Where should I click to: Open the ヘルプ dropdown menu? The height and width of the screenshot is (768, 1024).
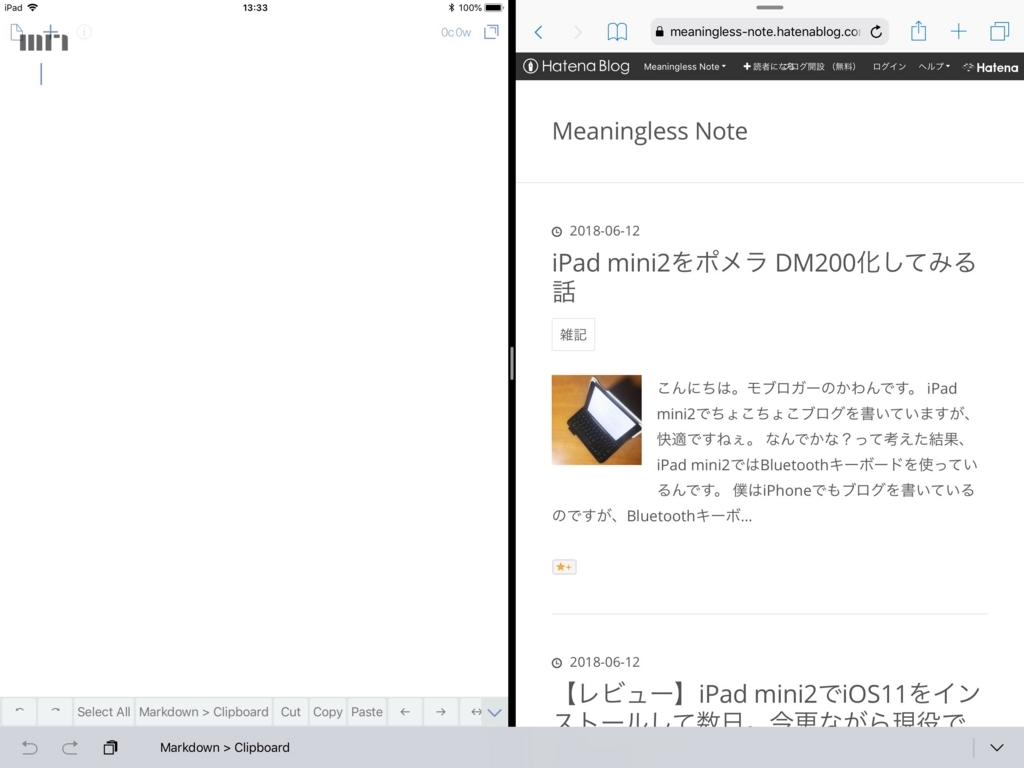(x=934, y=67)
